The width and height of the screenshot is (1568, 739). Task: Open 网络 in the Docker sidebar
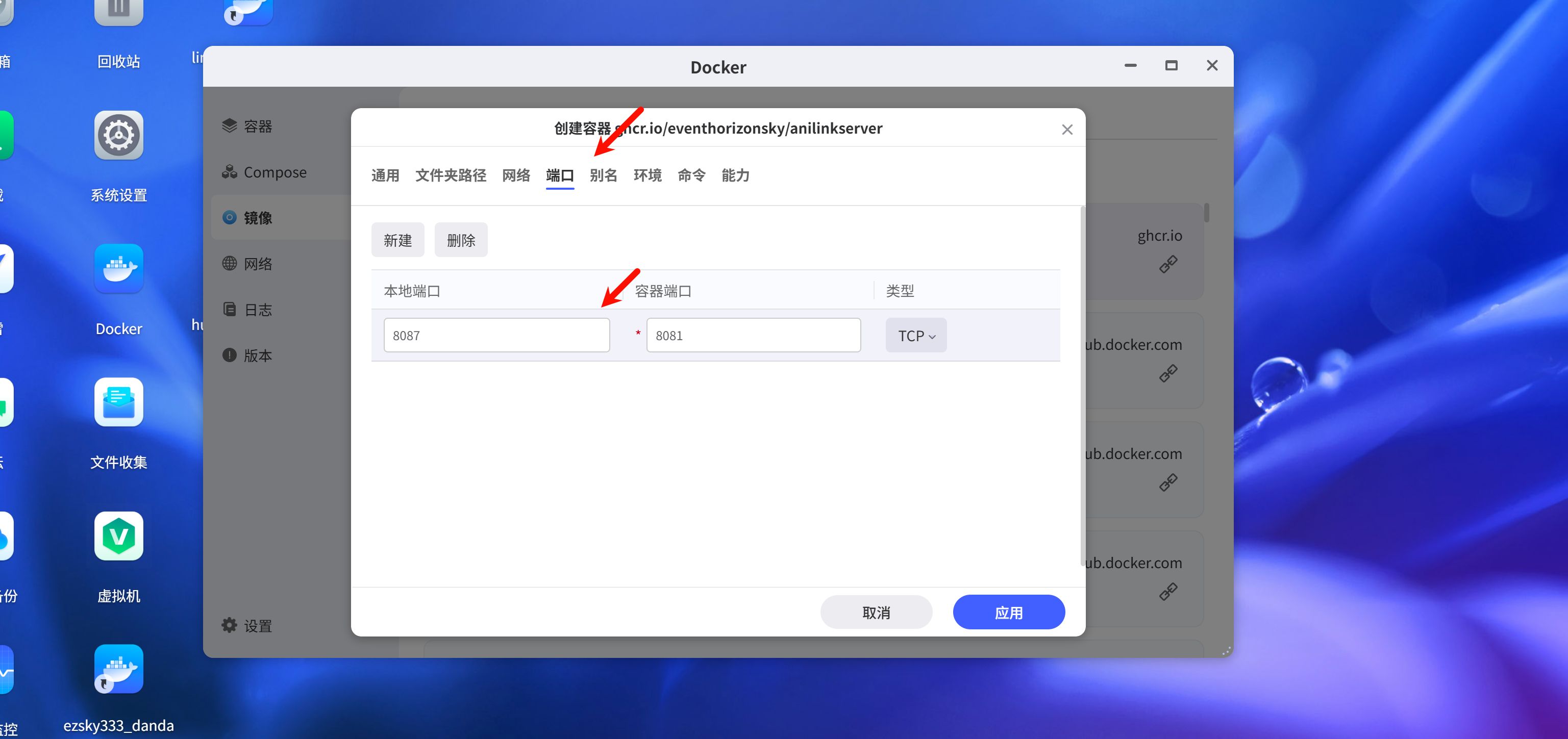coord(247,263)
